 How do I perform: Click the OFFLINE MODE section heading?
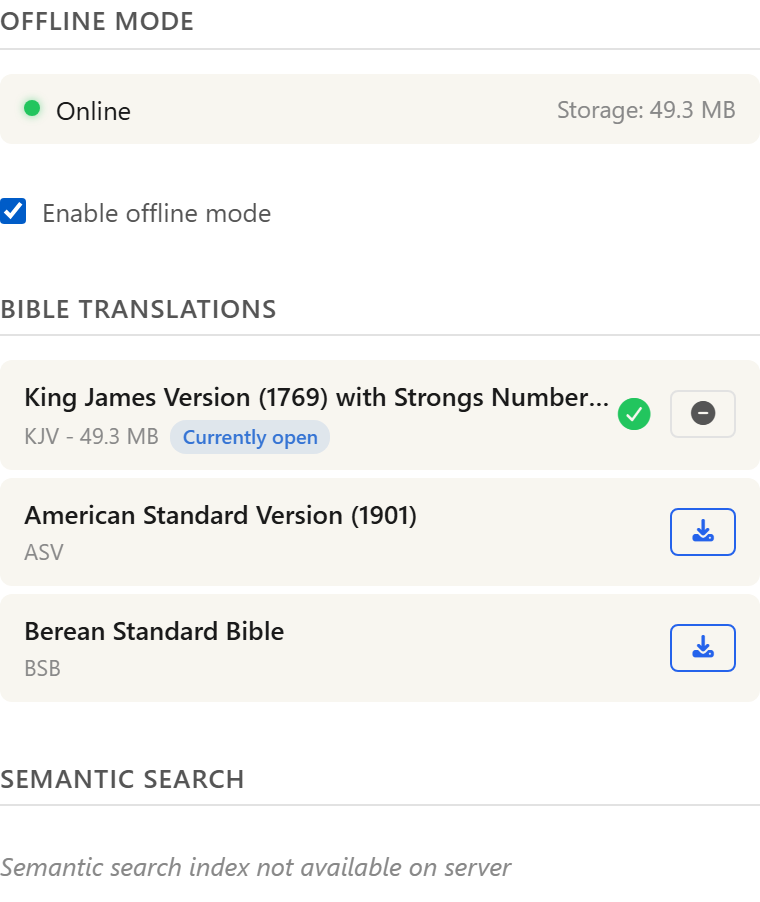[x=97, y=21]
